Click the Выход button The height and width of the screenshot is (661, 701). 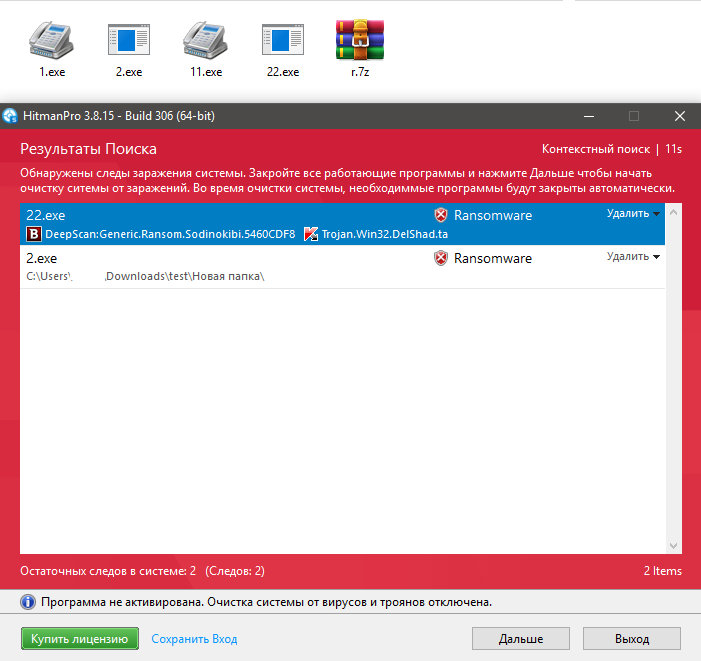[632, 639]
